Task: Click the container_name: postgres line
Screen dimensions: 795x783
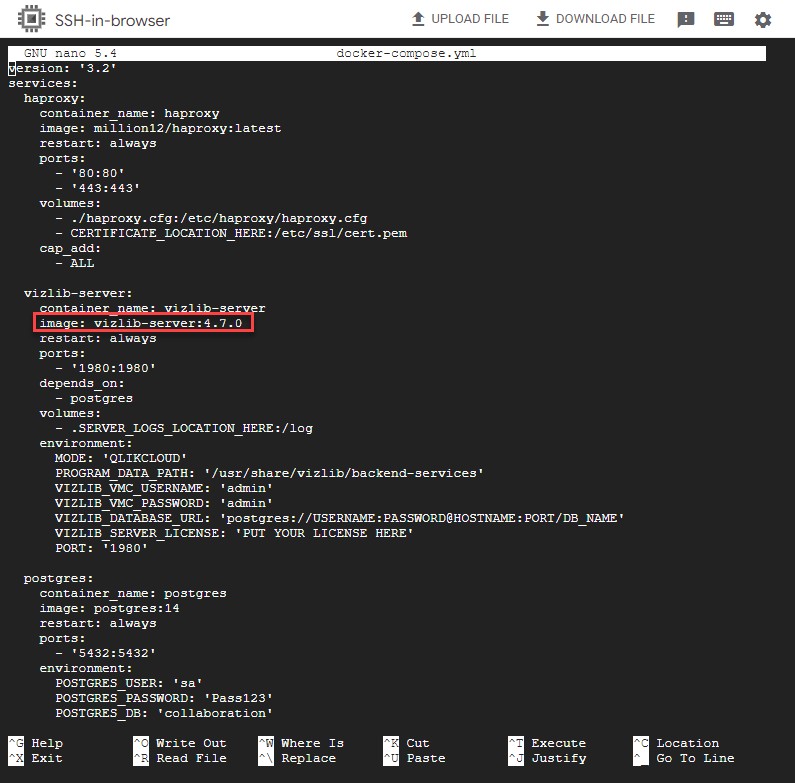Action: pos(133,593)
